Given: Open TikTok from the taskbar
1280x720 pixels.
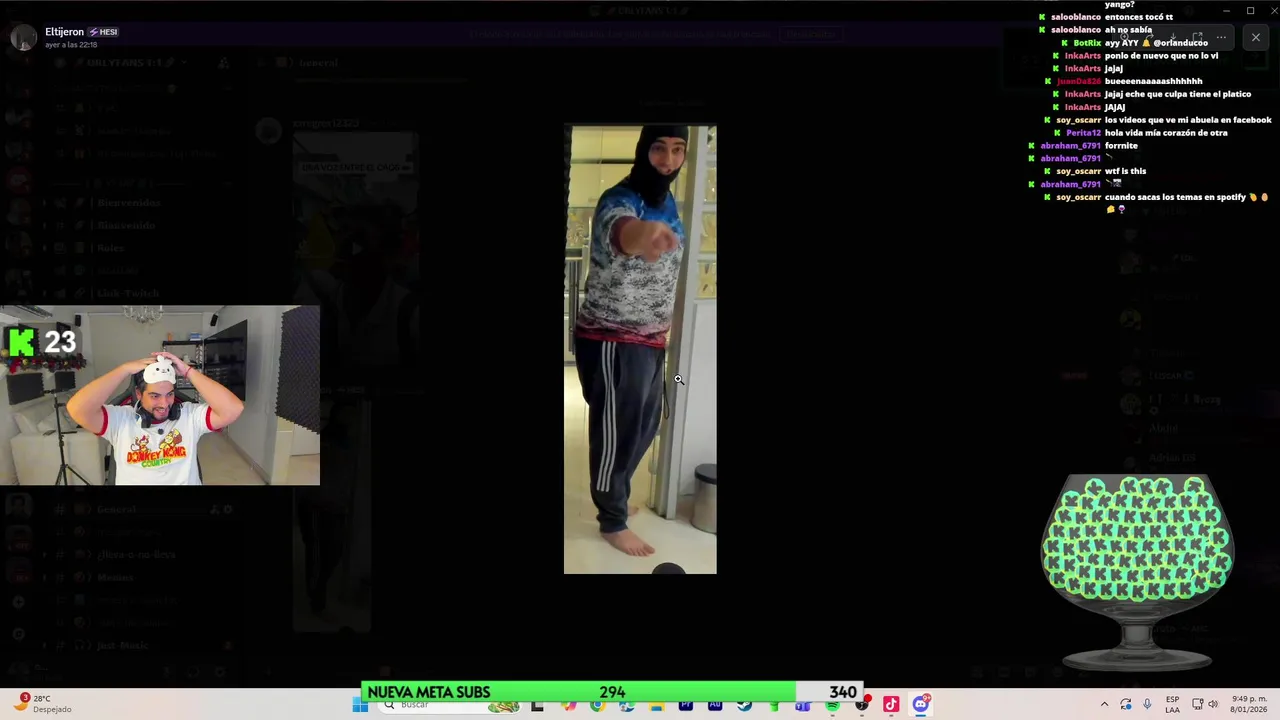Looking at the screenshot, I should (891, 705).
